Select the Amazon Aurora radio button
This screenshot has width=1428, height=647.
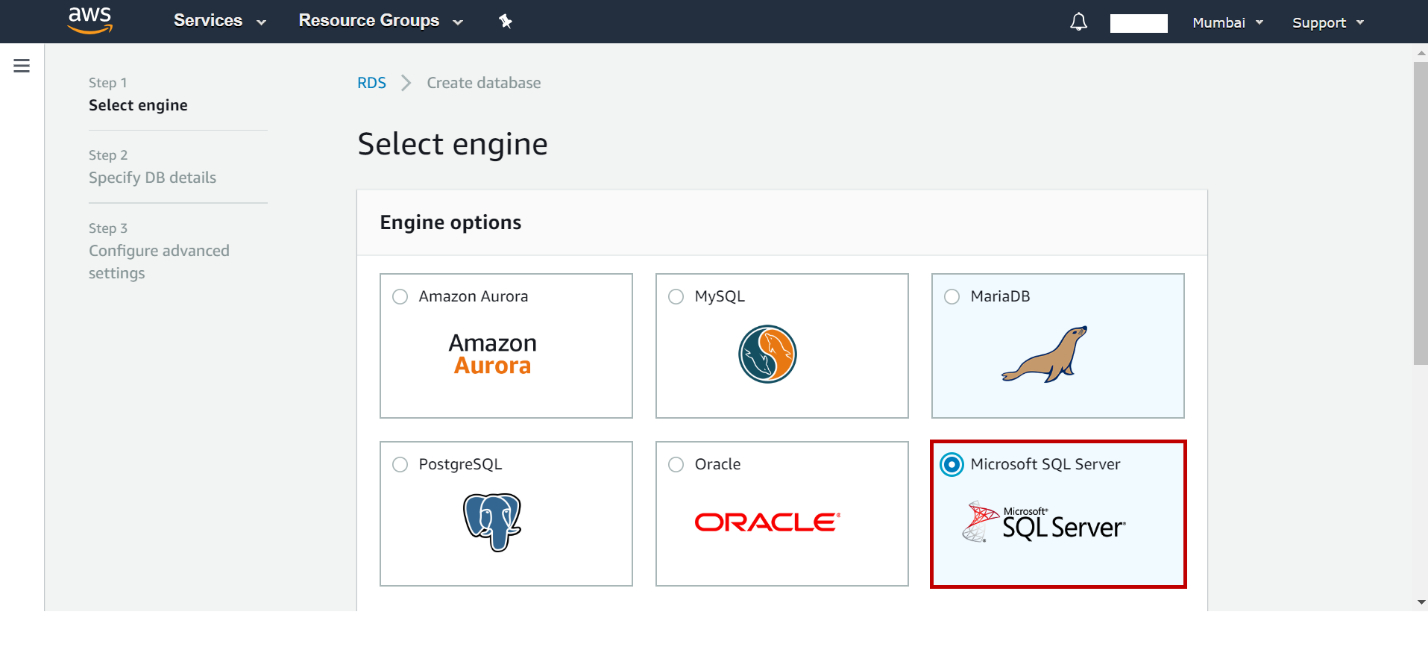[x=400, y=296]
